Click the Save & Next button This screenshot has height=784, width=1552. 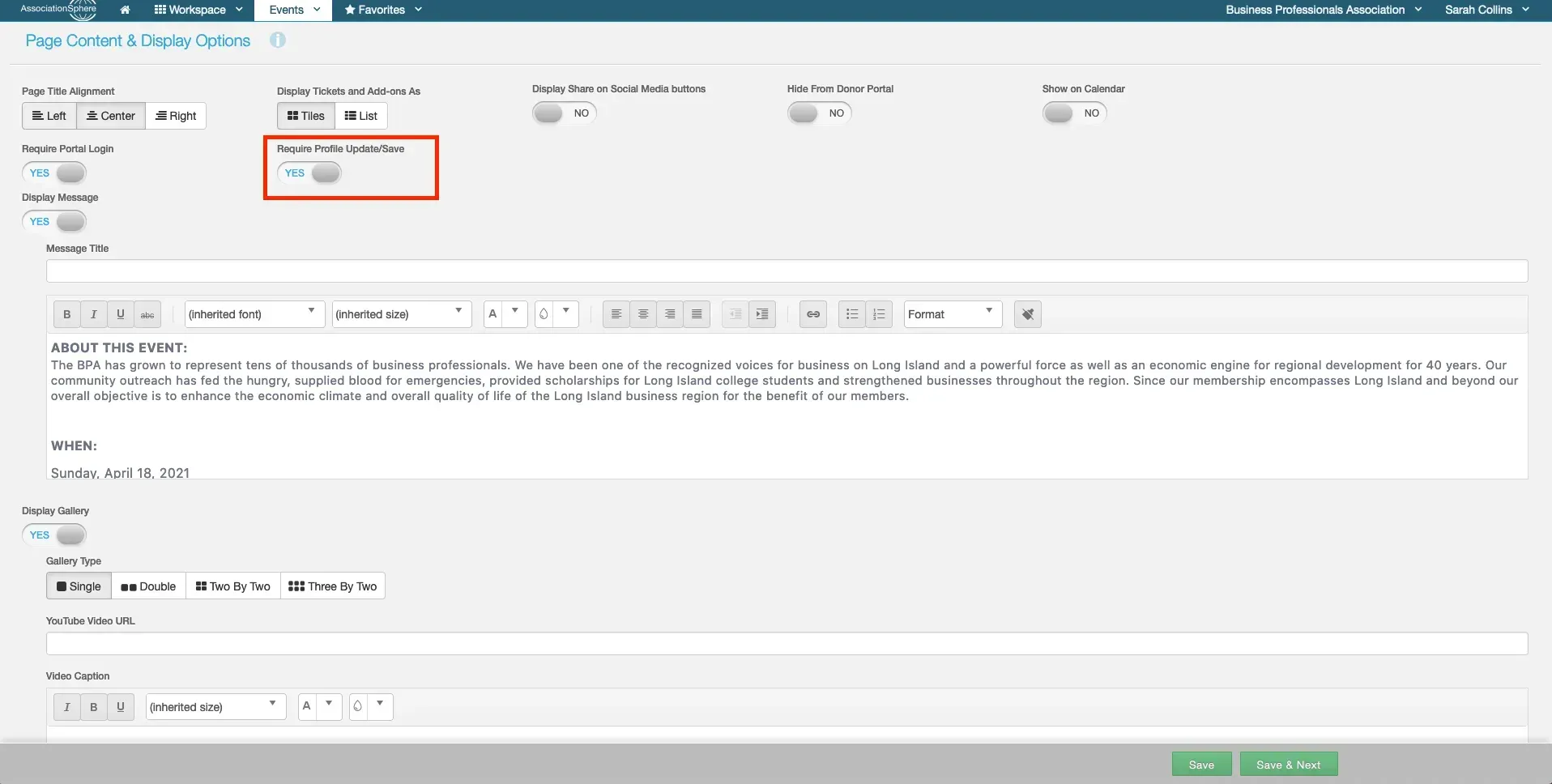click(x=1289, y=765)
